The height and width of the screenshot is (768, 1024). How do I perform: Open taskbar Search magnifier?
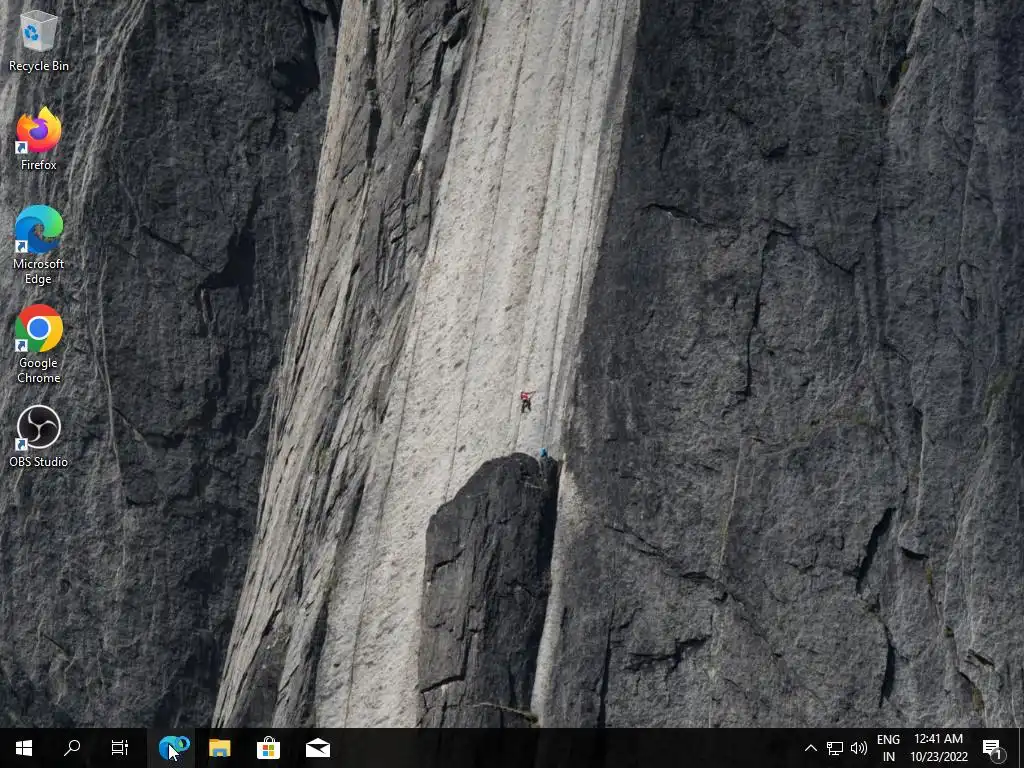[72, 748]
